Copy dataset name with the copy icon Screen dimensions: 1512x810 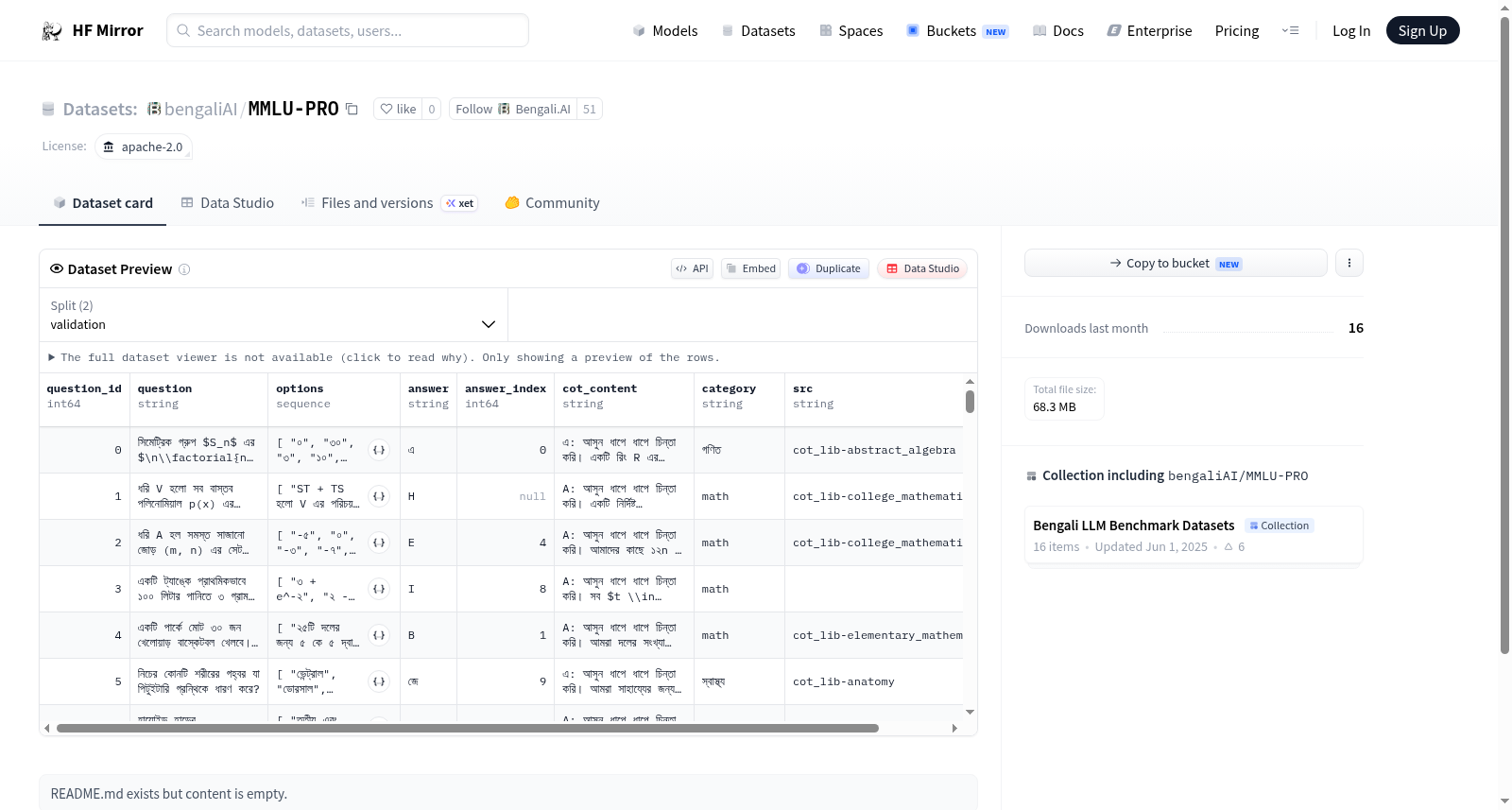tap(352, 110)
